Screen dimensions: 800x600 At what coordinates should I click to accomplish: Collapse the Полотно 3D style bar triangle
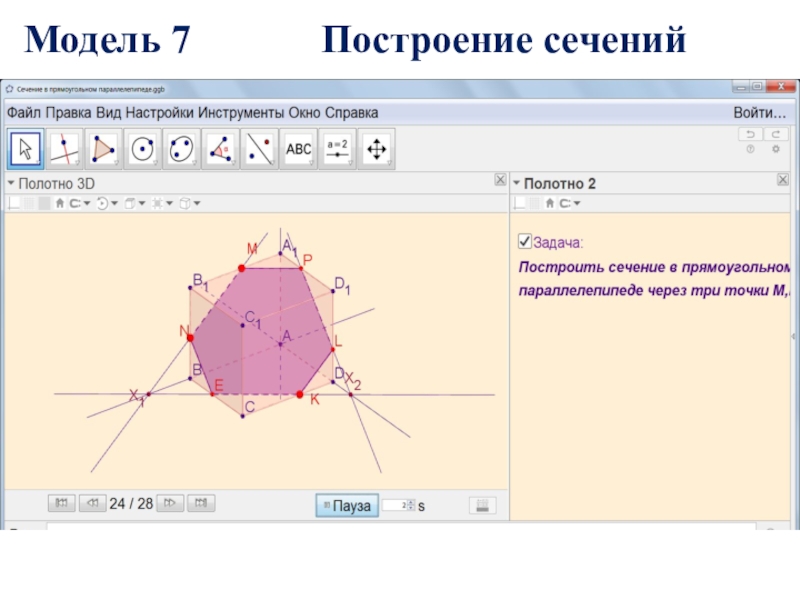11,183
